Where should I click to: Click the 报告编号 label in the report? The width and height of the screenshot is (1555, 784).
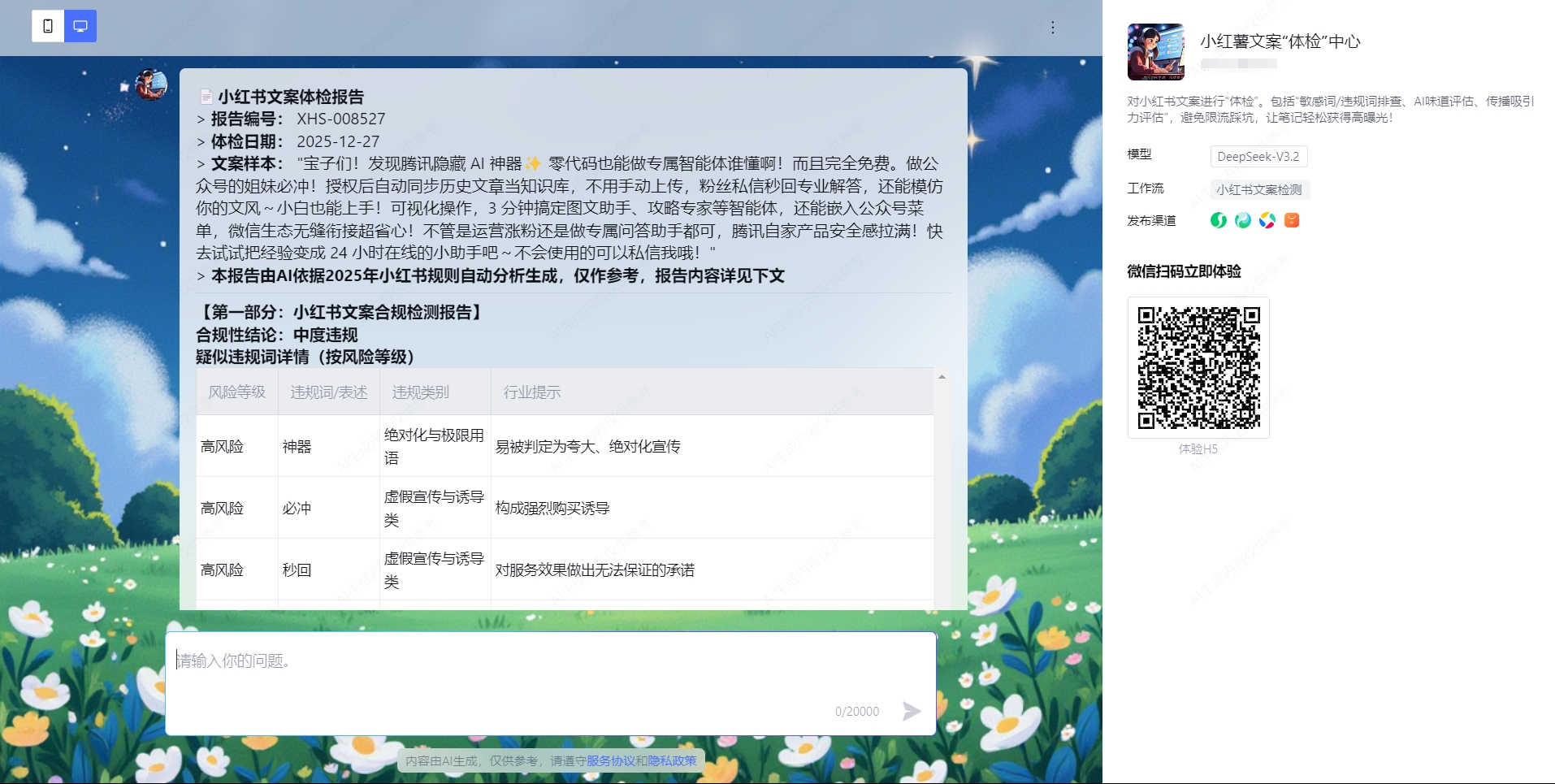[247, 119]
